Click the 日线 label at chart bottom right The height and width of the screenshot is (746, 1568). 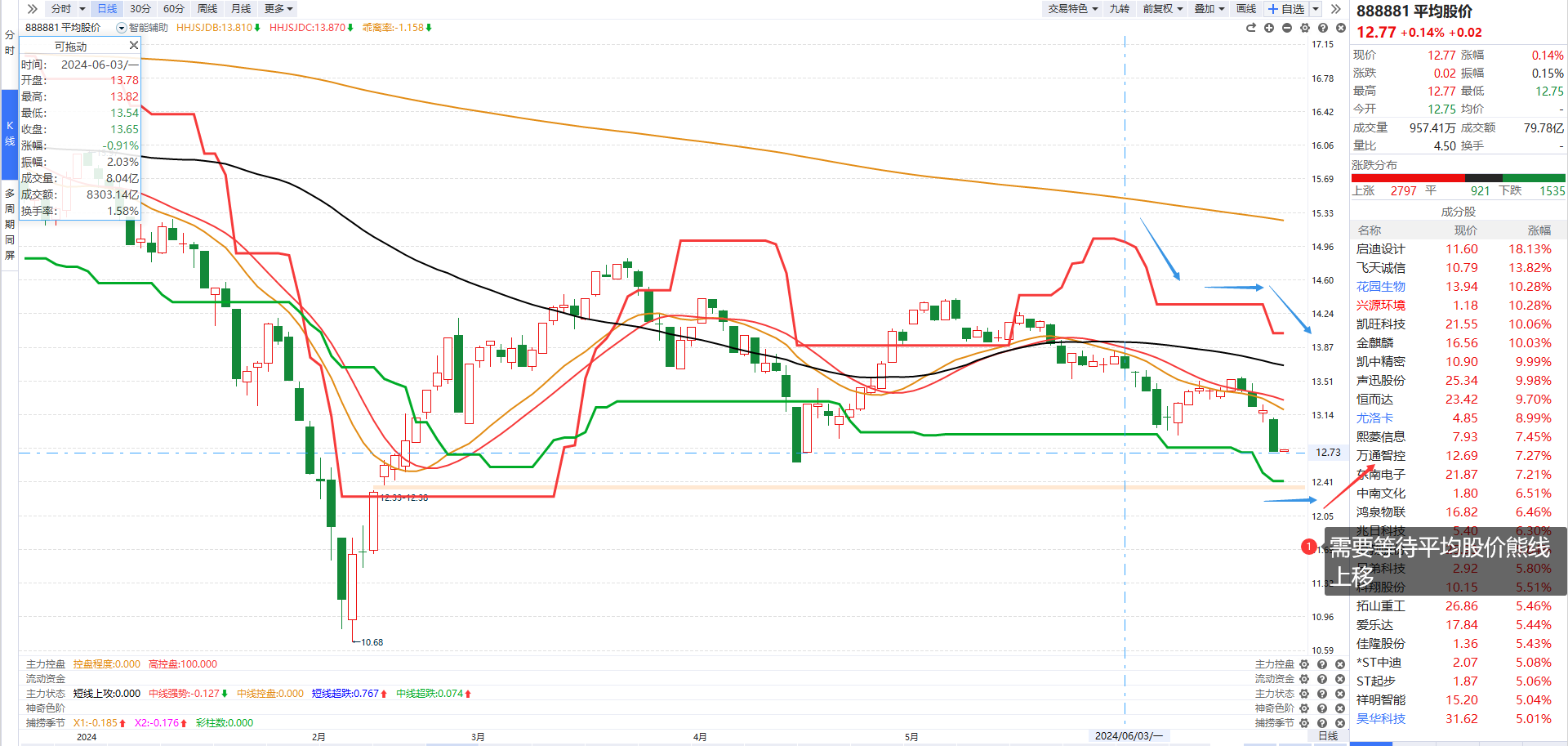1328,736
